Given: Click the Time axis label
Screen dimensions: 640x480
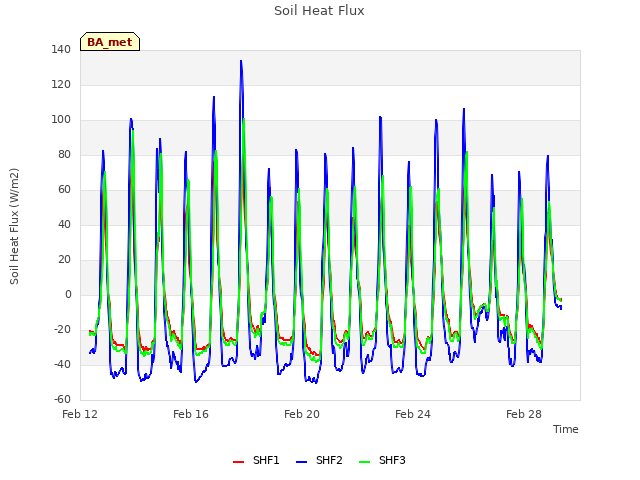Looking at the screenshot, I should [566, 429].
